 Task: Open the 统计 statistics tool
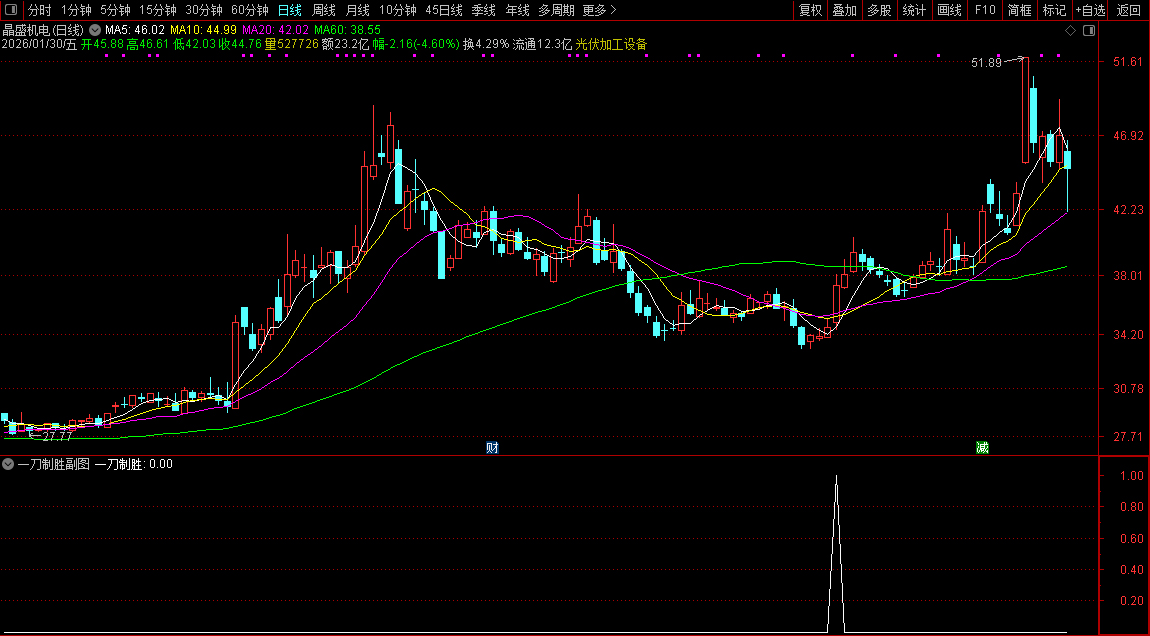914,10
